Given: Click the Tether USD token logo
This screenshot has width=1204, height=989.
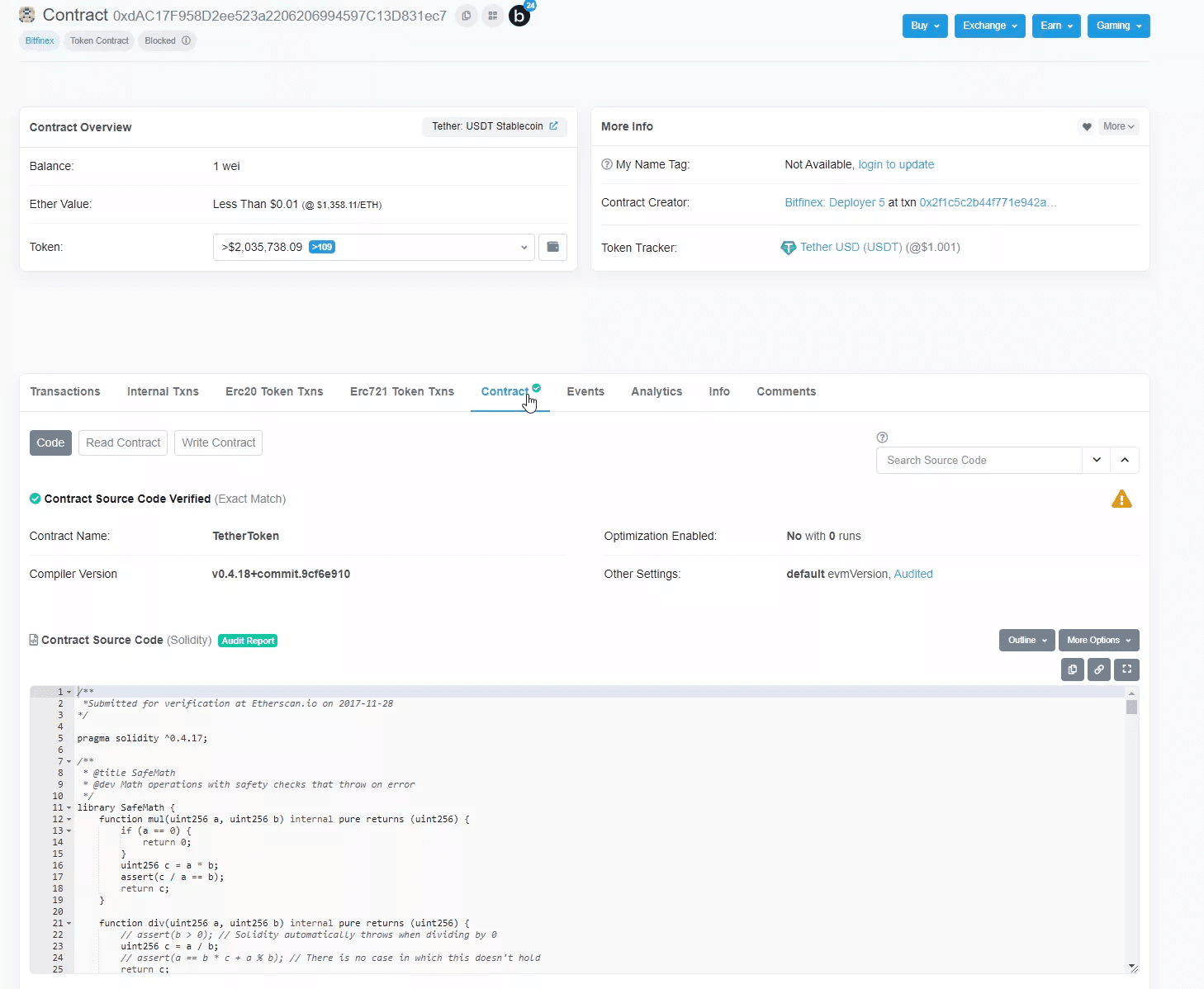Looking at the screenshot, I should coord(789,248).
